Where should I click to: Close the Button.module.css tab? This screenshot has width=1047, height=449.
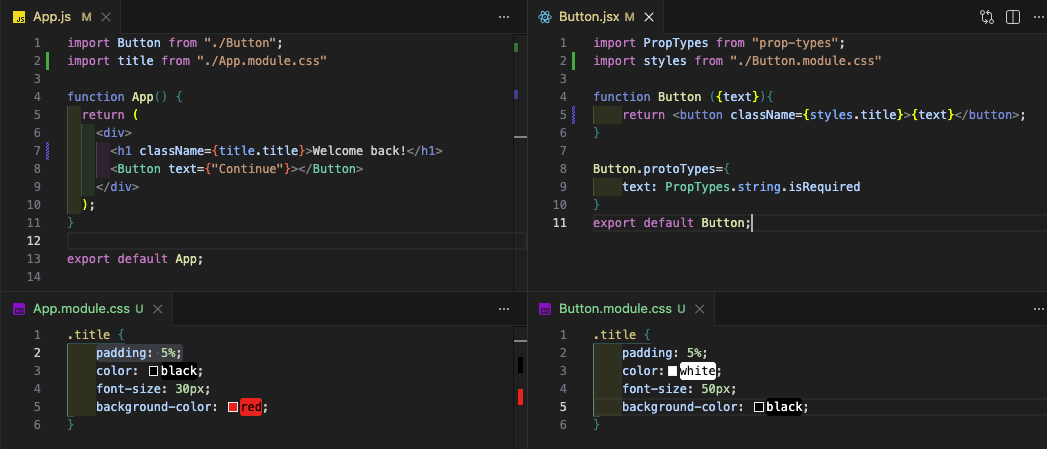coord(700,309)
